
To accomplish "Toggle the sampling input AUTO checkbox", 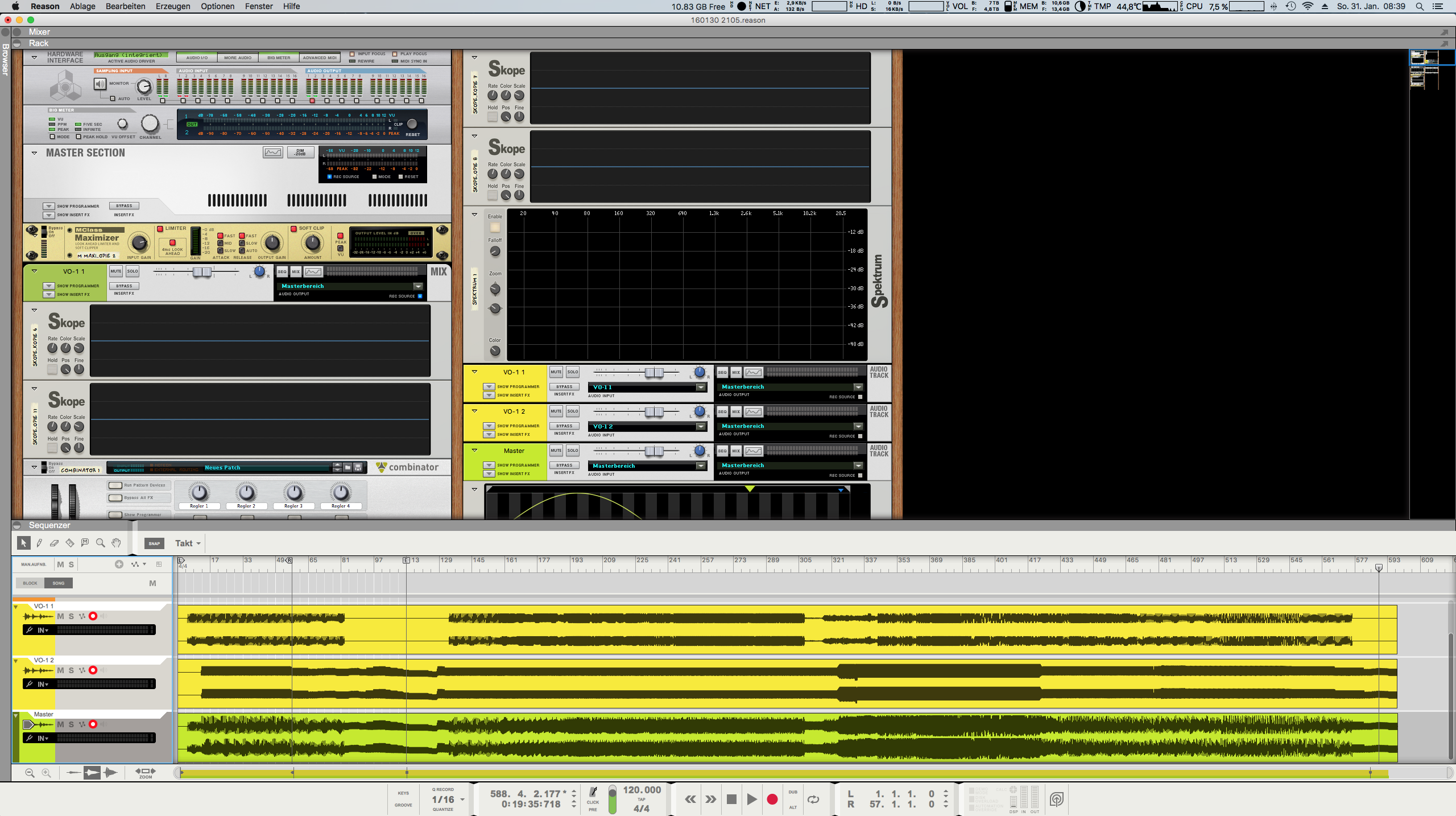I will pos(113,98).
